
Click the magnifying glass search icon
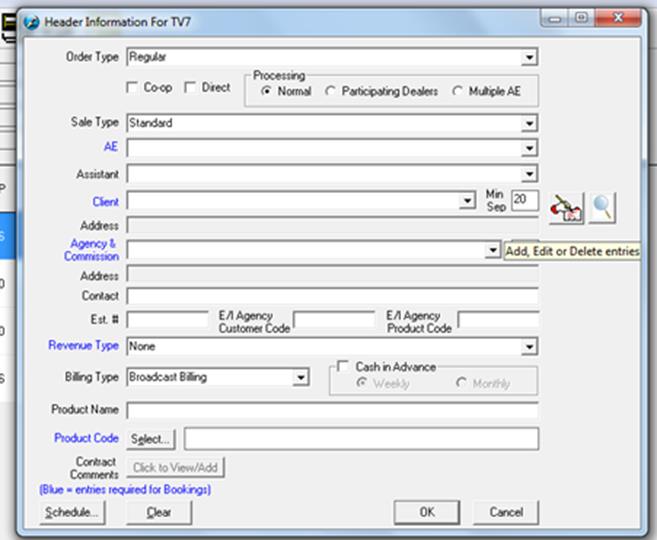[602, 207]
